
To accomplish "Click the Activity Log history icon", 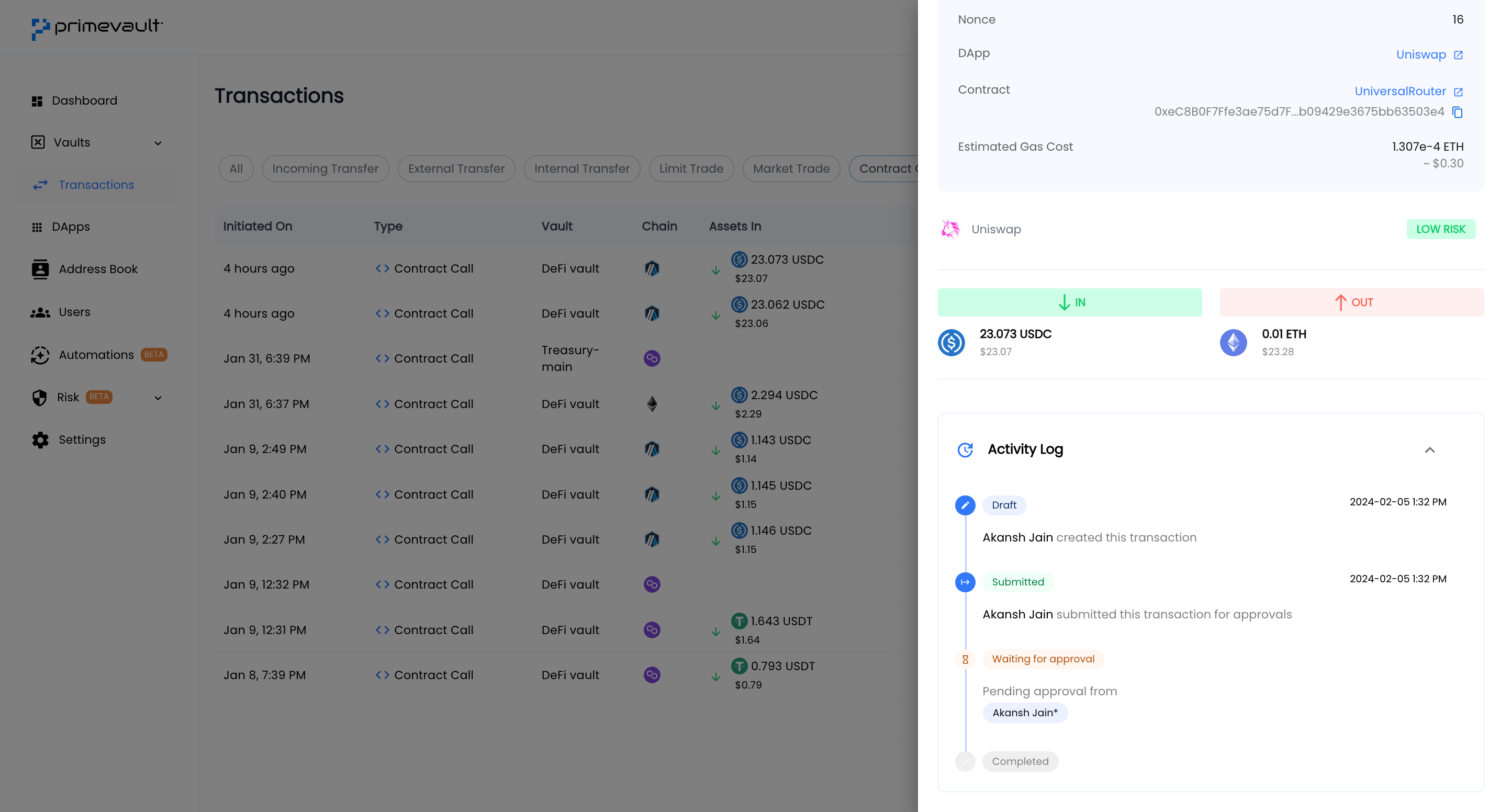I will click(x=966, y=449).
